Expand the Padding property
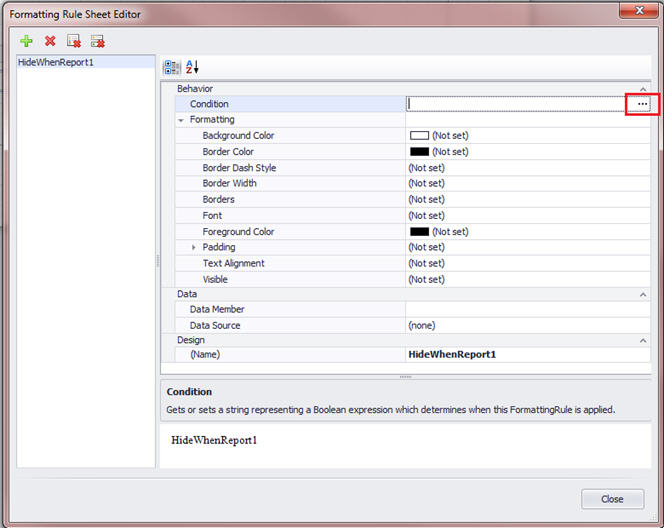 (194, 247)
